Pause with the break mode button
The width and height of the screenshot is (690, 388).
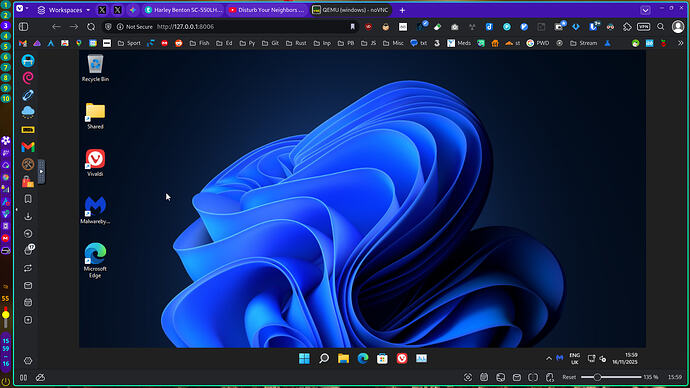23,377
